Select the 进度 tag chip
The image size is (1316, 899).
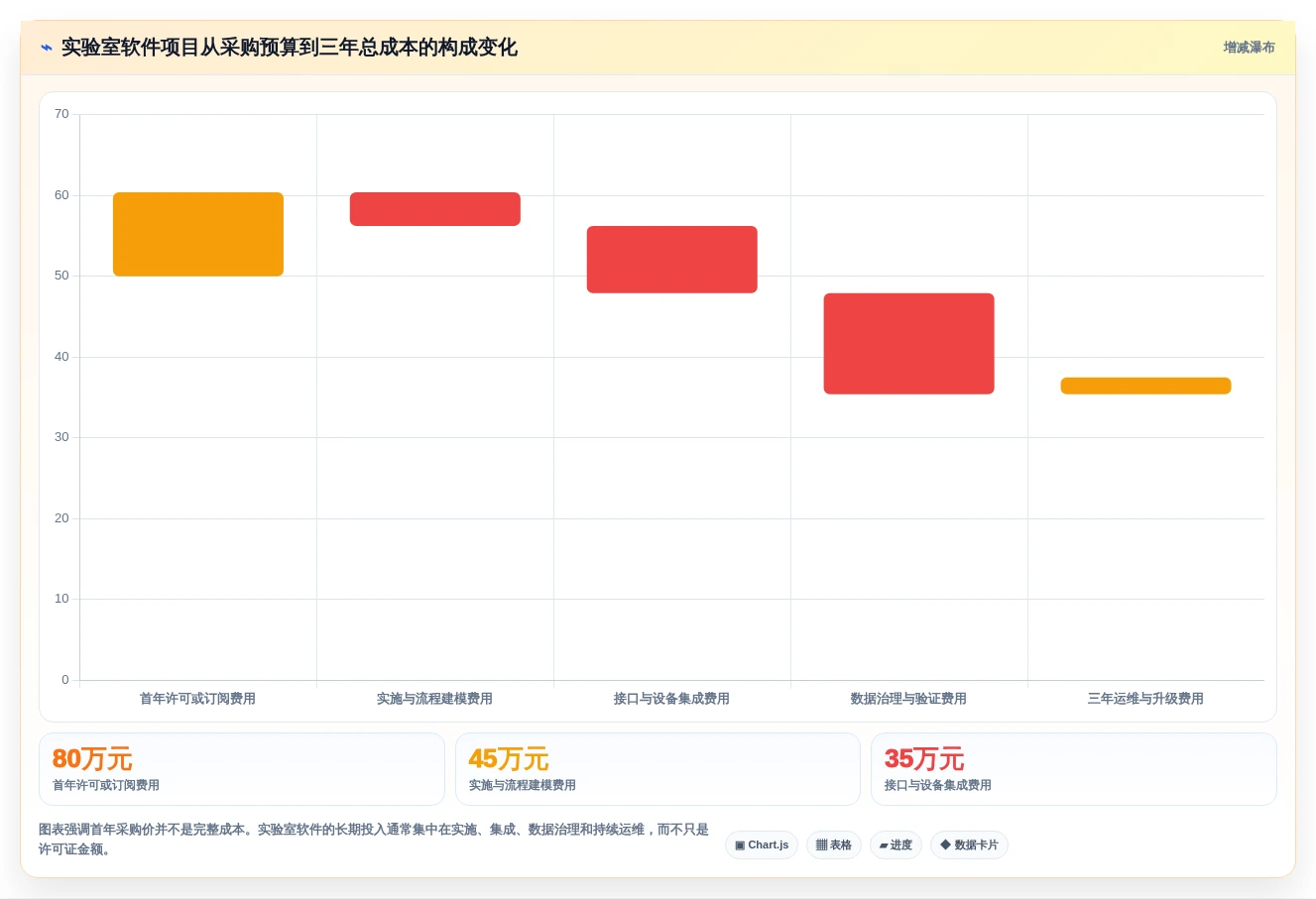click(896, 845)
